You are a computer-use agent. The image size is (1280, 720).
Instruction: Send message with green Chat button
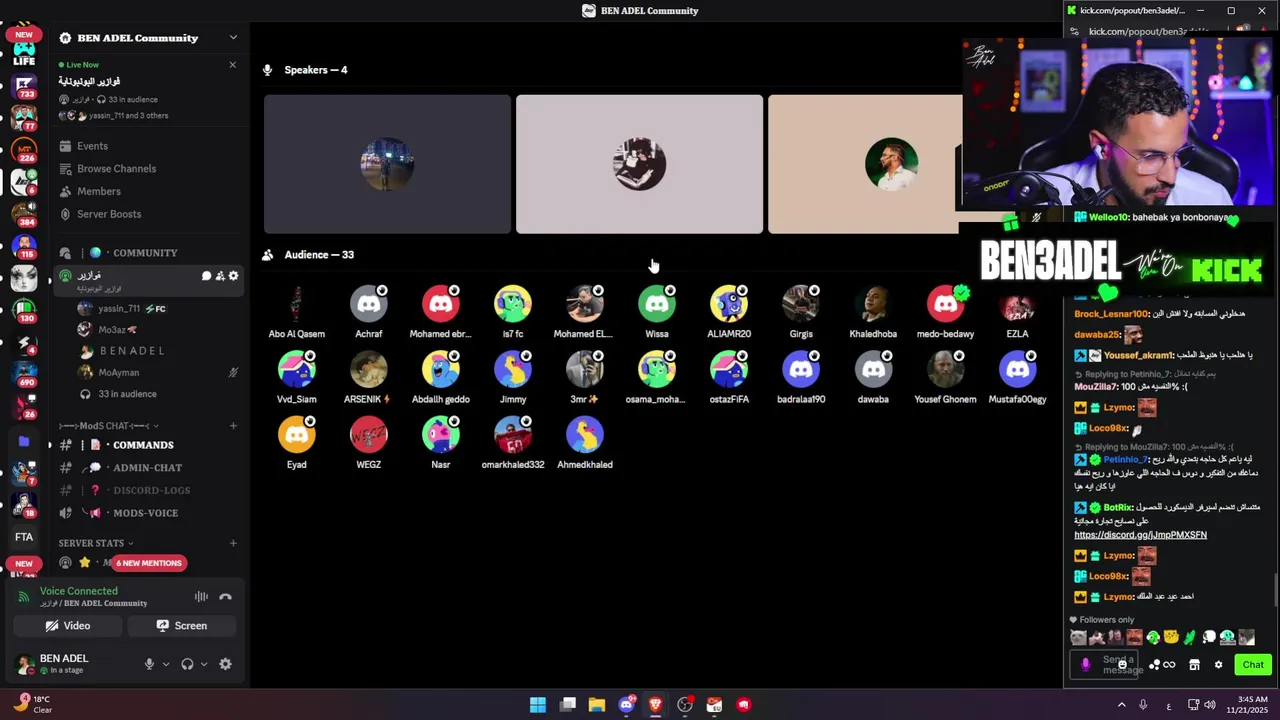(x=1253, y=665)
